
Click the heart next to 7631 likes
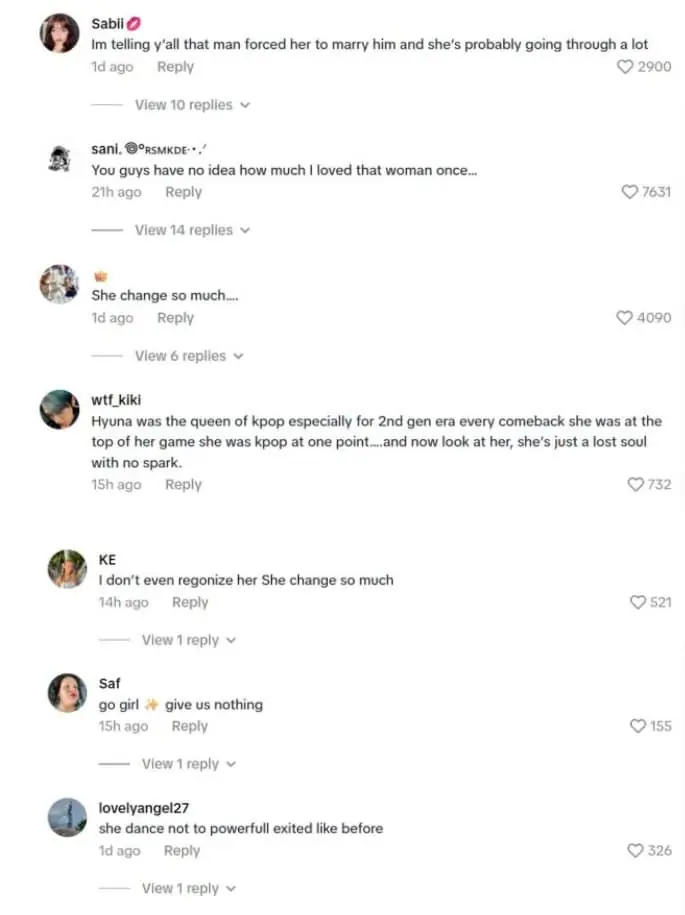click(x=630, y=192)
